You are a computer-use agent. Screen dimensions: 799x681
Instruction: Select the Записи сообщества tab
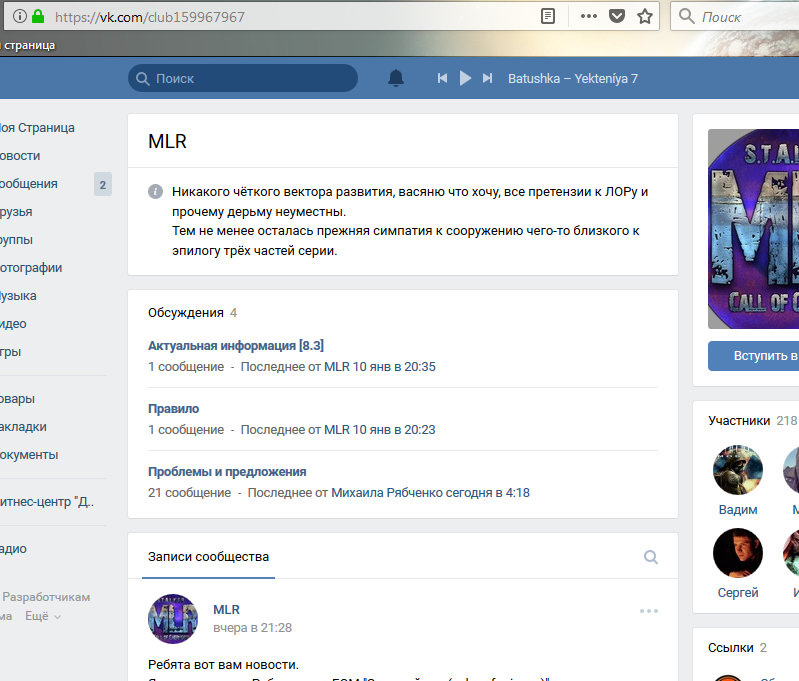click(x=208, y=557)
